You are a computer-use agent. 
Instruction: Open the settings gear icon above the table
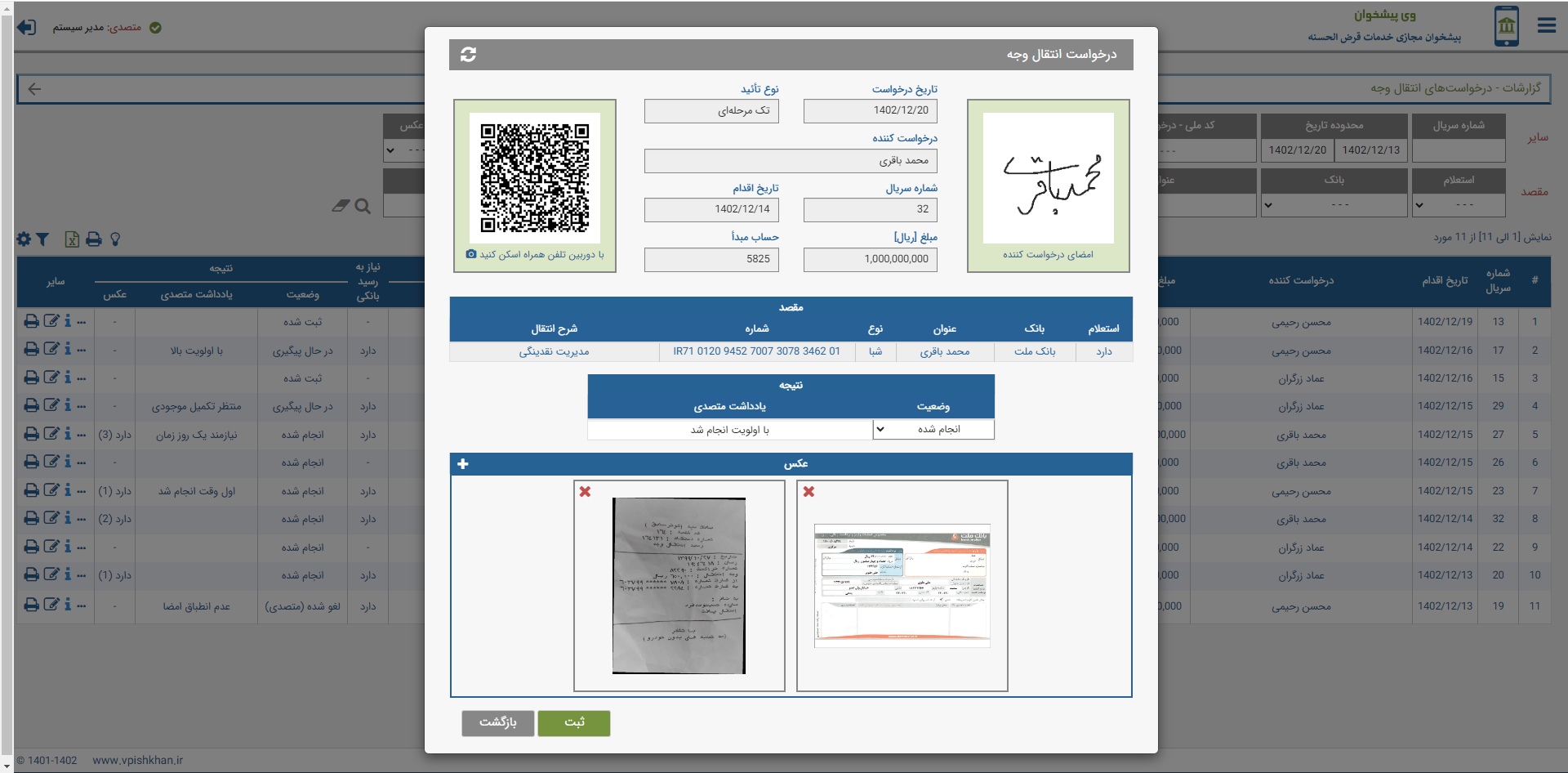pos(24,239)
